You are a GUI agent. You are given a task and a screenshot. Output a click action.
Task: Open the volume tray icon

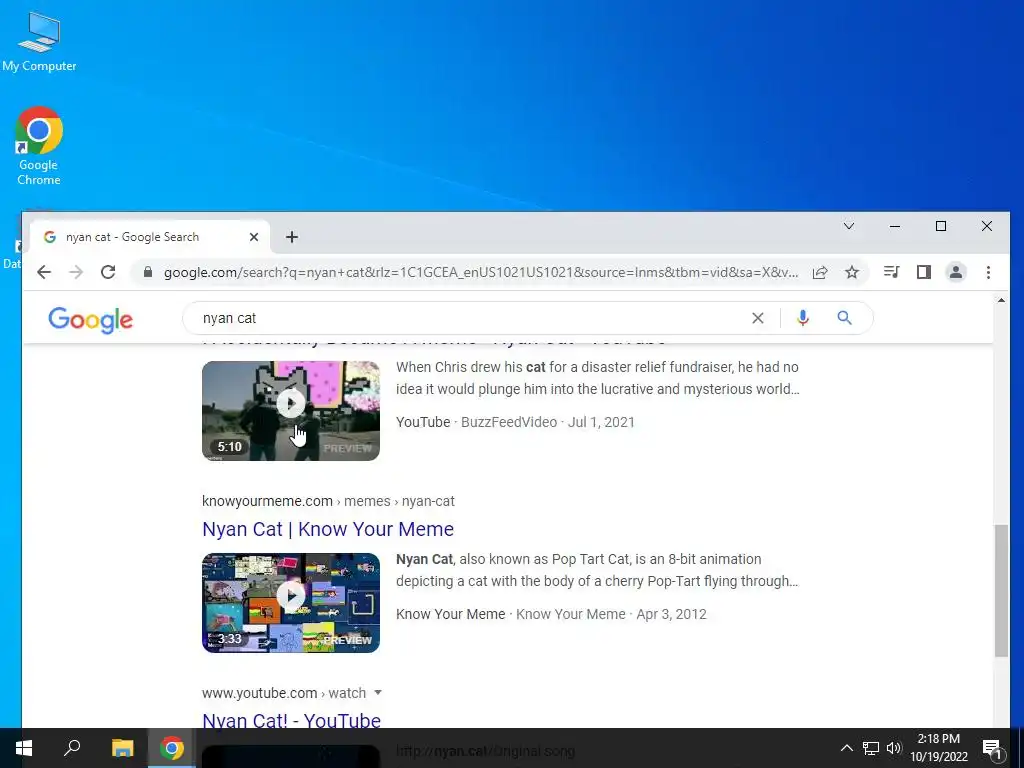coord(894,748)
